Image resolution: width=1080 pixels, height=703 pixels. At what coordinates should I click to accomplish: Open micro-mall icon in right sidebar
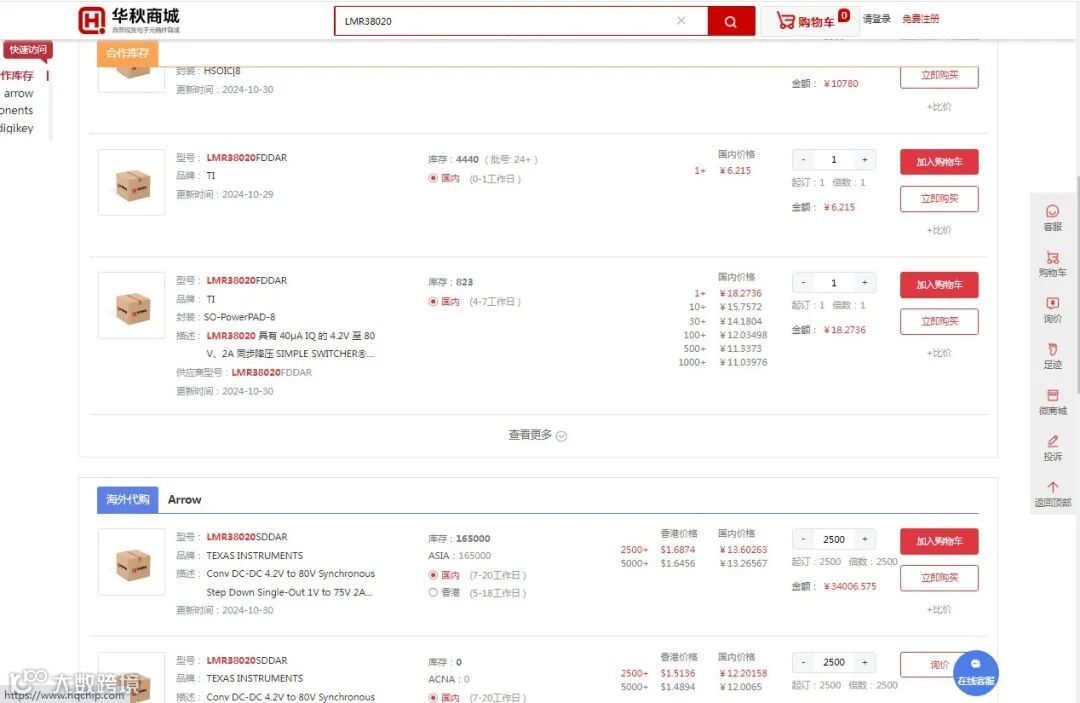click(1052, 402)
